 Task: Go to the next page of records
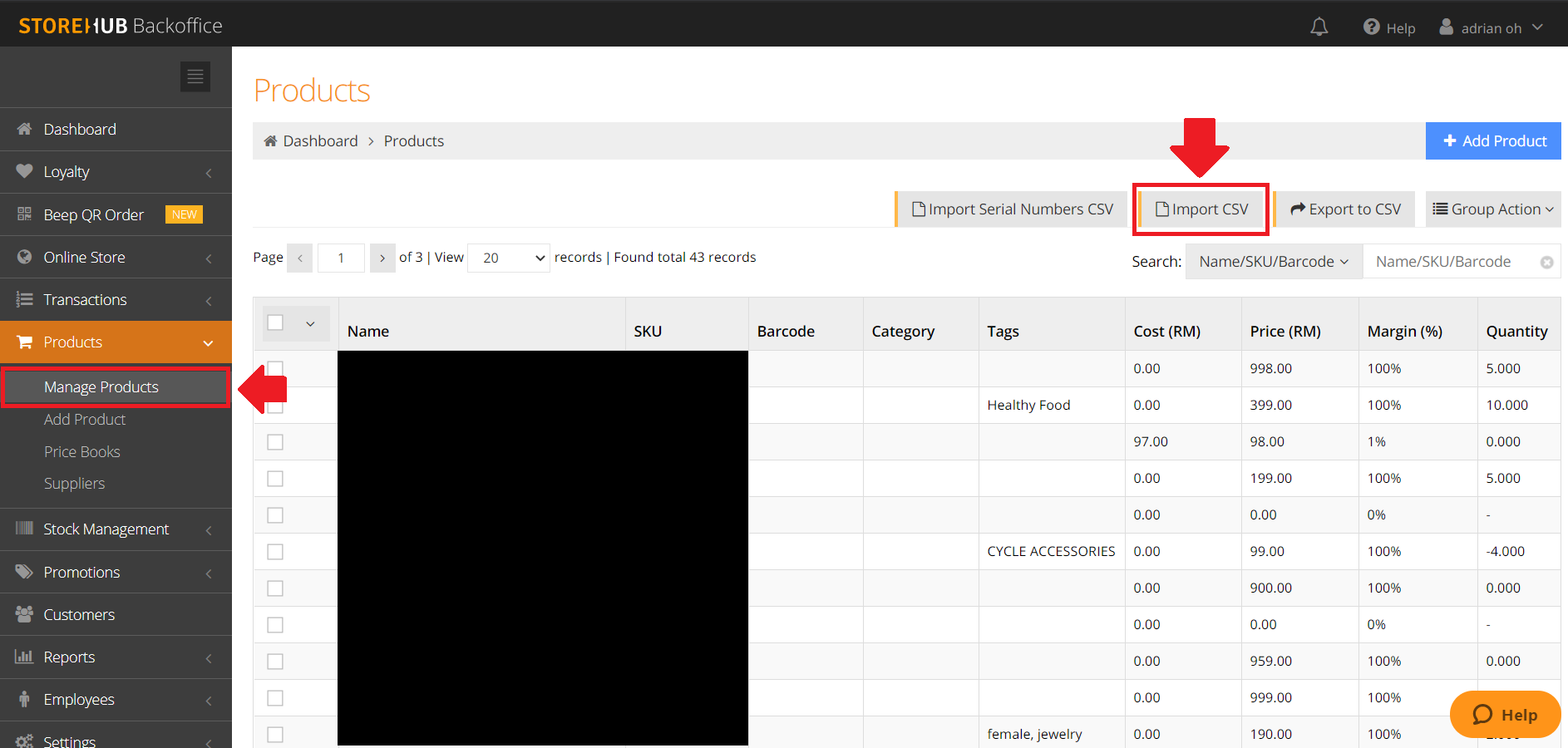point(382,258)
